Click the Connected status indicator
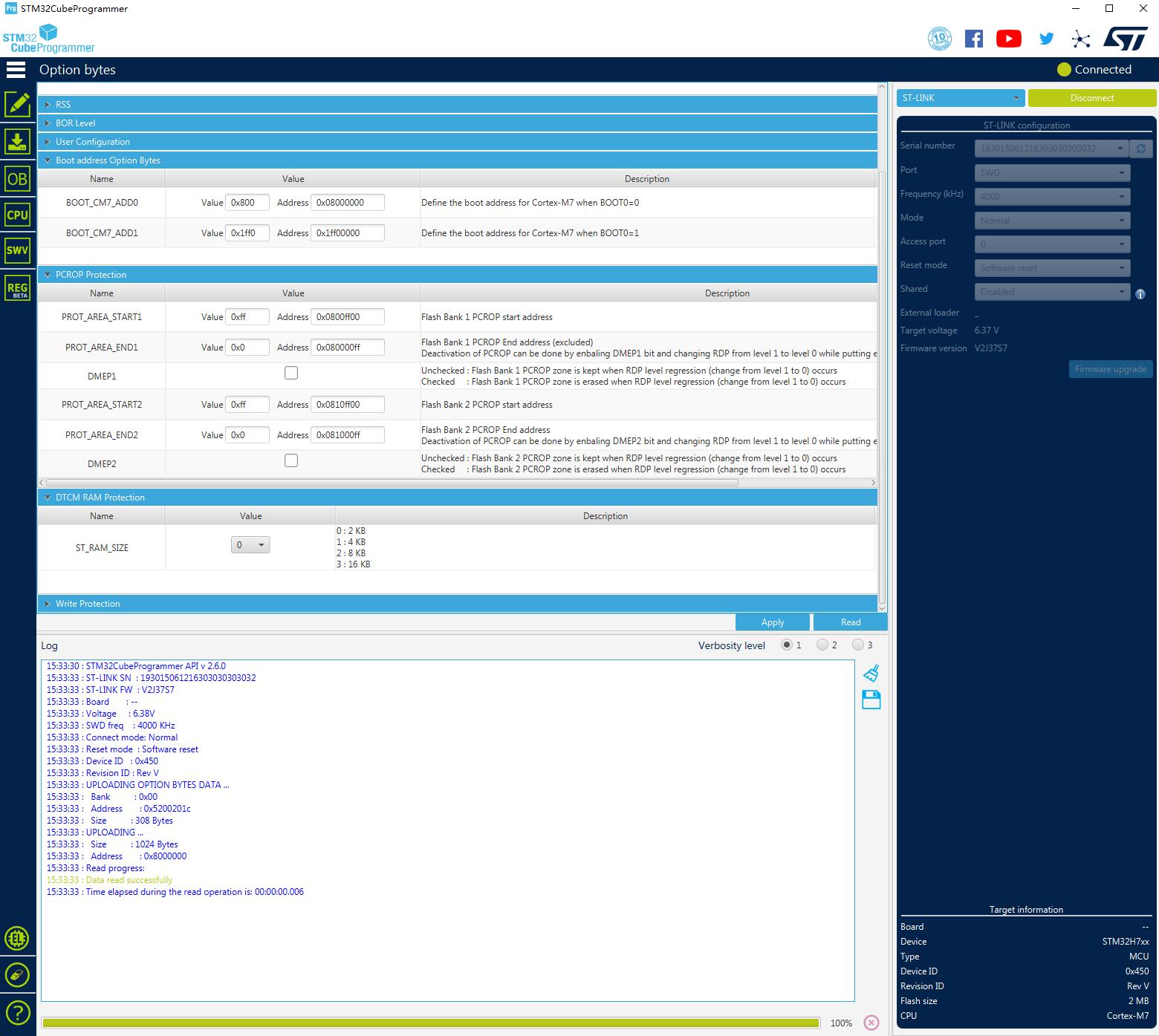This screenshot has height=1036, width=1159. pyautogui.click(x=1094, y=70)
